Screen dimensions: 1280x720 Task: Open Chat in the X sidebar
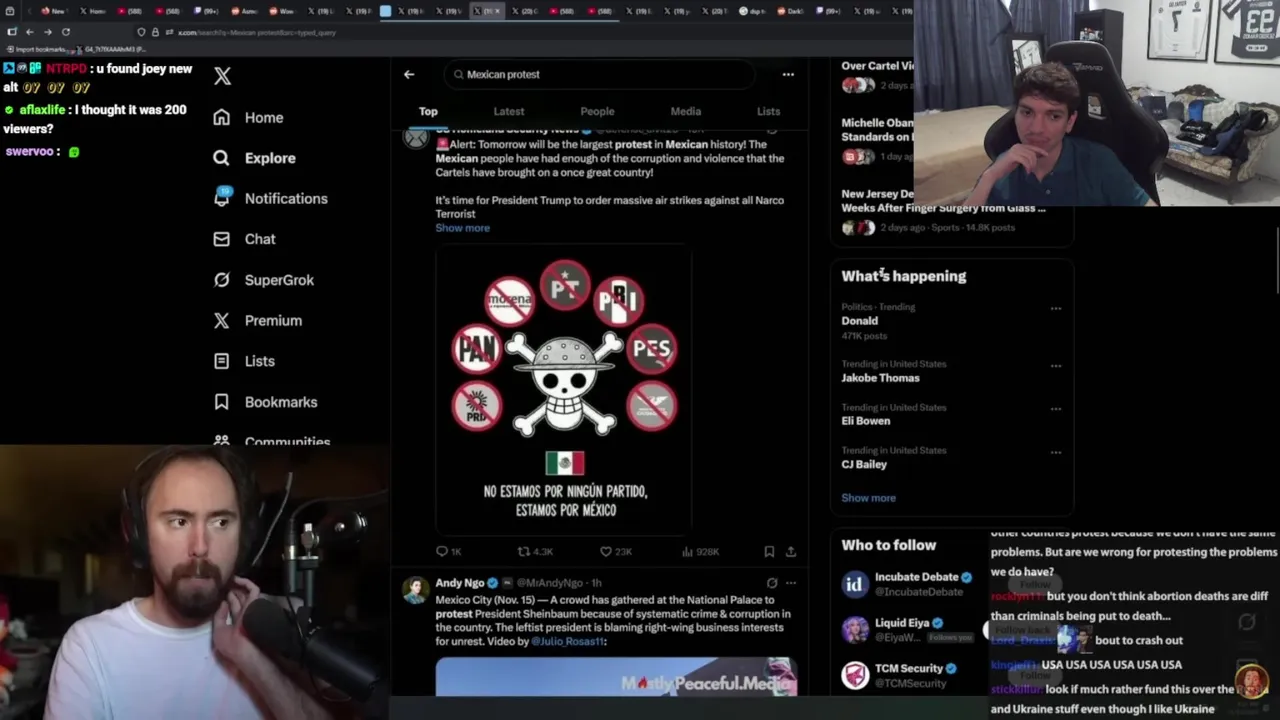tap(260, 239)
